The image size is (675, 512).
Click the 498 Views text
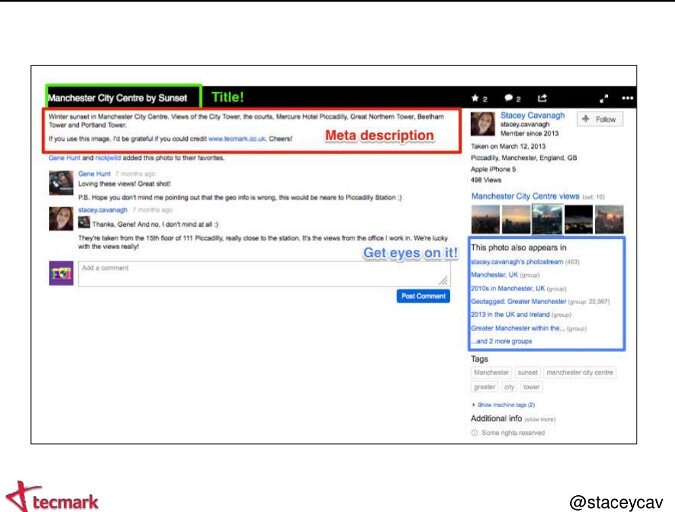pyautogui.click(x=486, y=180)
